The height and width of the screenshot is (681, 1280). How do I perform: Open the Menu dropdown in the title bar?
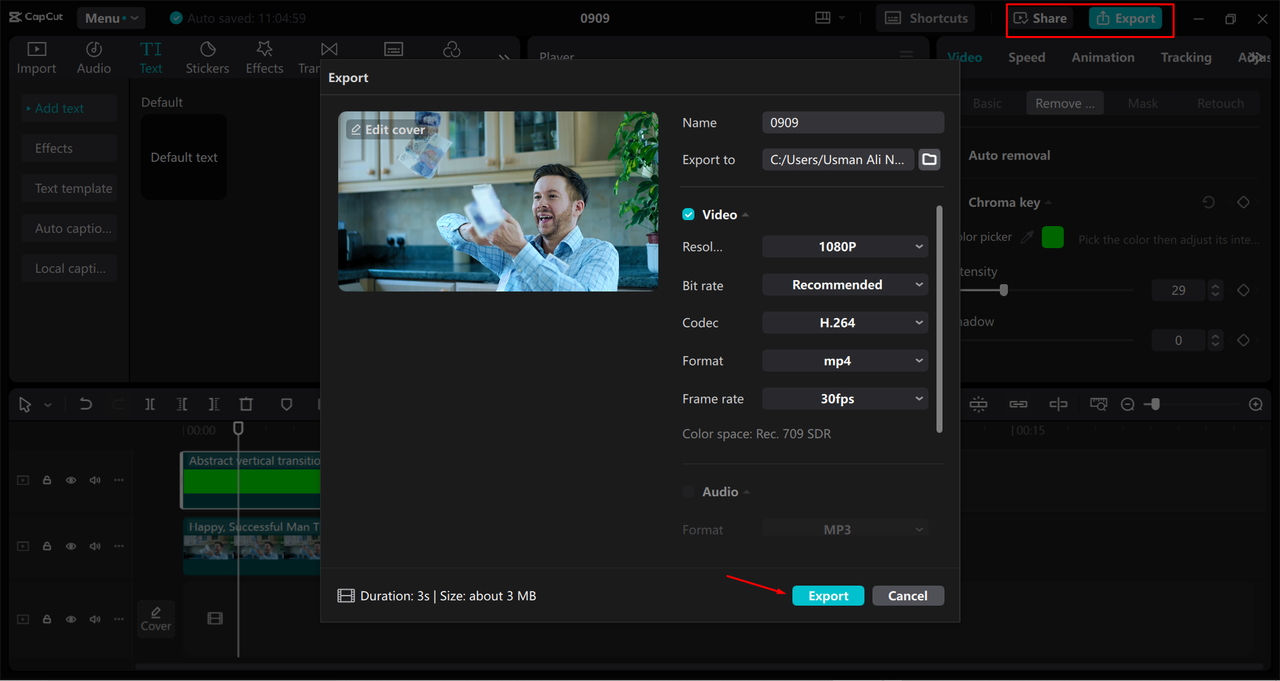pyautogui.click(x=110, y=18)
